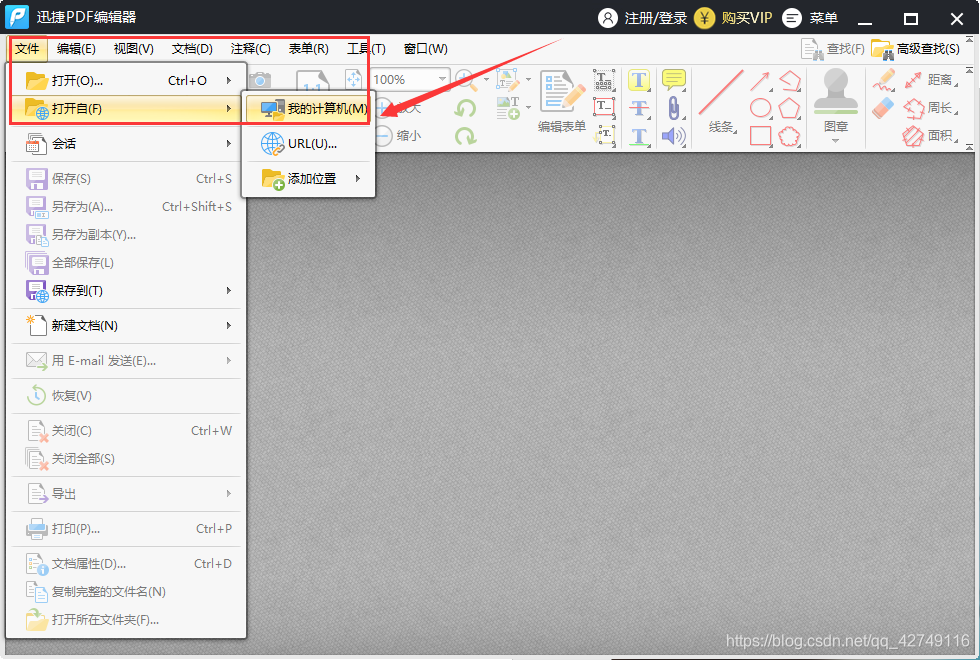Screen dimensions: 980x660
Task: Click 另存为副本(Y)... icon
Action: 36,235
